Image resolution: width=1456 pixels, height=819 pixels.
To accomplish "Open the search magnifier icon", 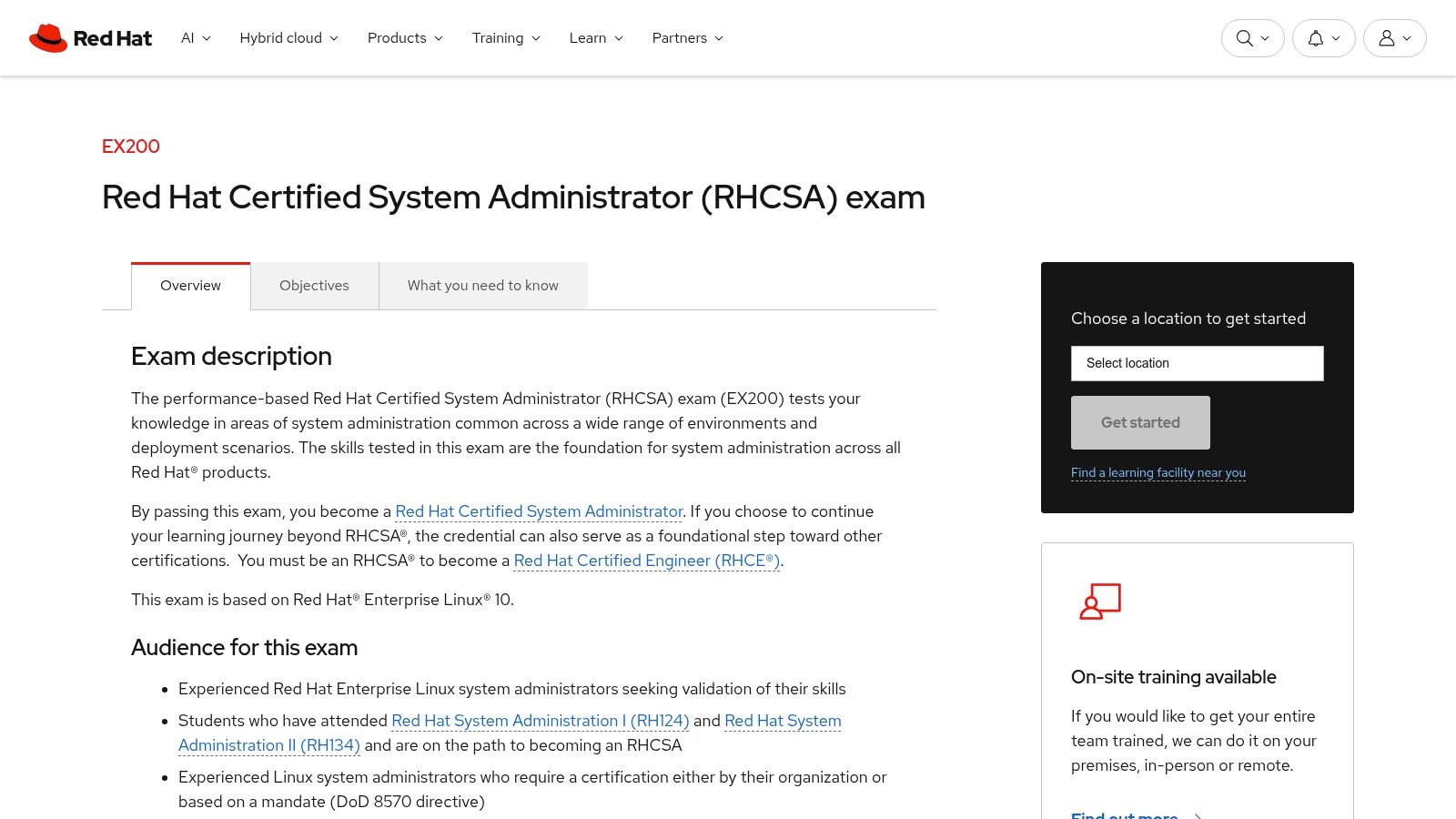I will point(1252,38).
